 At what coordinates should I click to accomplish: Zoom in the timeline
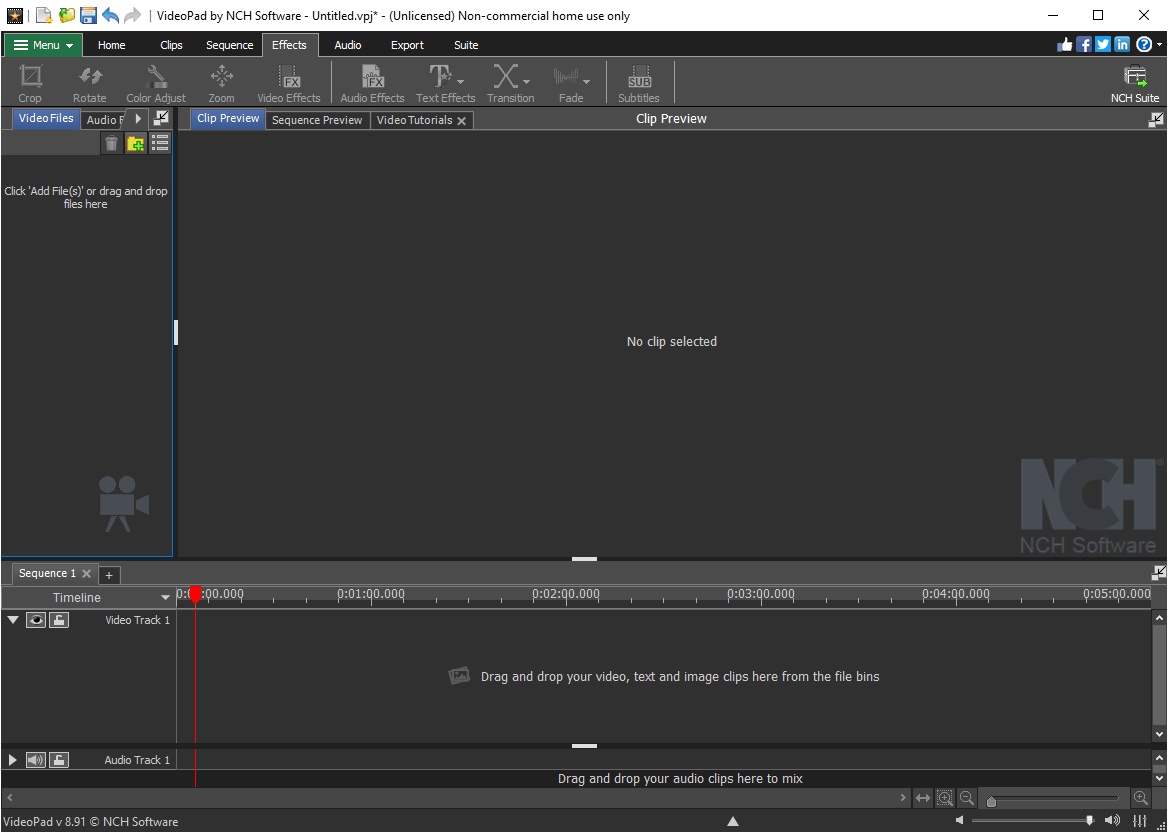pyautogui.click(x=1140, y=798)
